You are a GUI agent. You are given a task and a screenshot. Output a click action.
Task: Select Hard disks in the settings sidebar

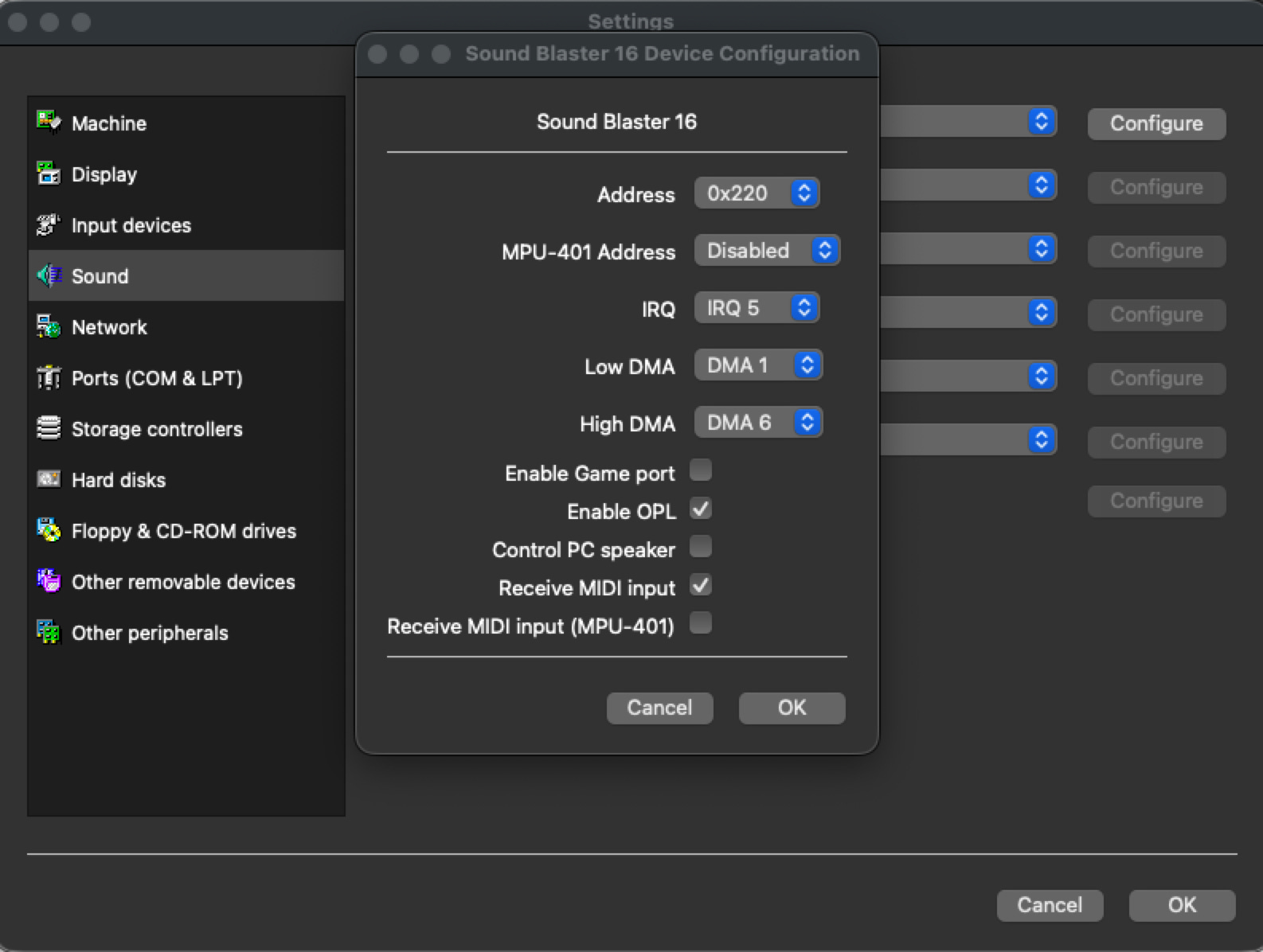pyautogui.click(x=186, y=479)
